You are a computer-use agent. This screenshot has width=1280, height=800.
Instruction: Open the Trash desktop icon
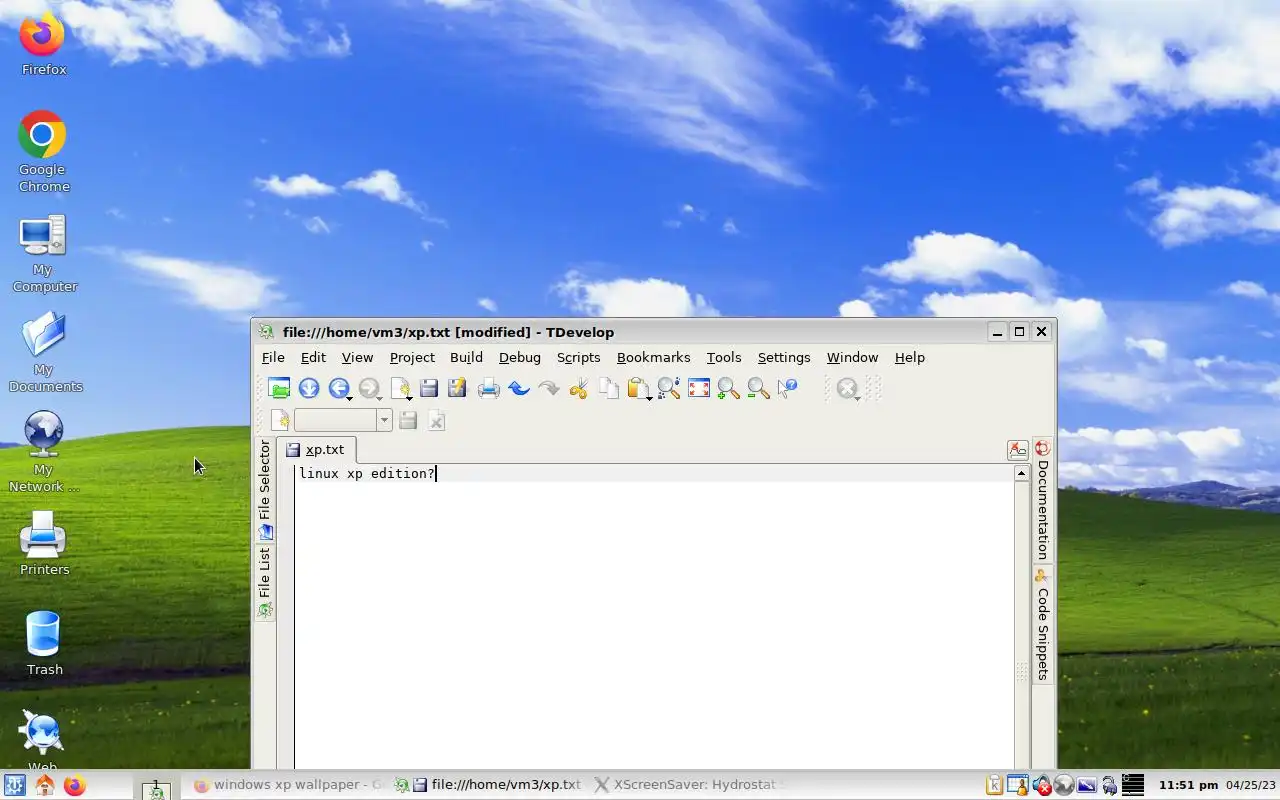[x=43, y=644]
